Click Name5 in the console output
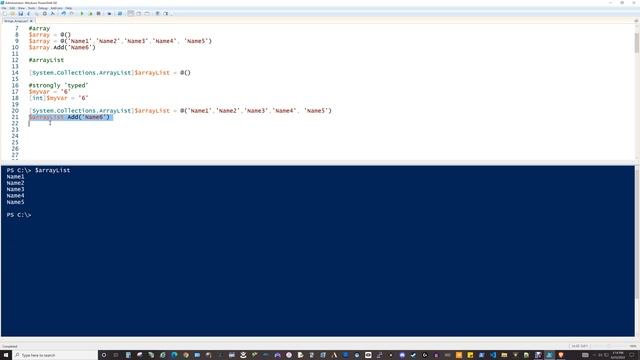The image size is (640, 360). tap(15, 202)
